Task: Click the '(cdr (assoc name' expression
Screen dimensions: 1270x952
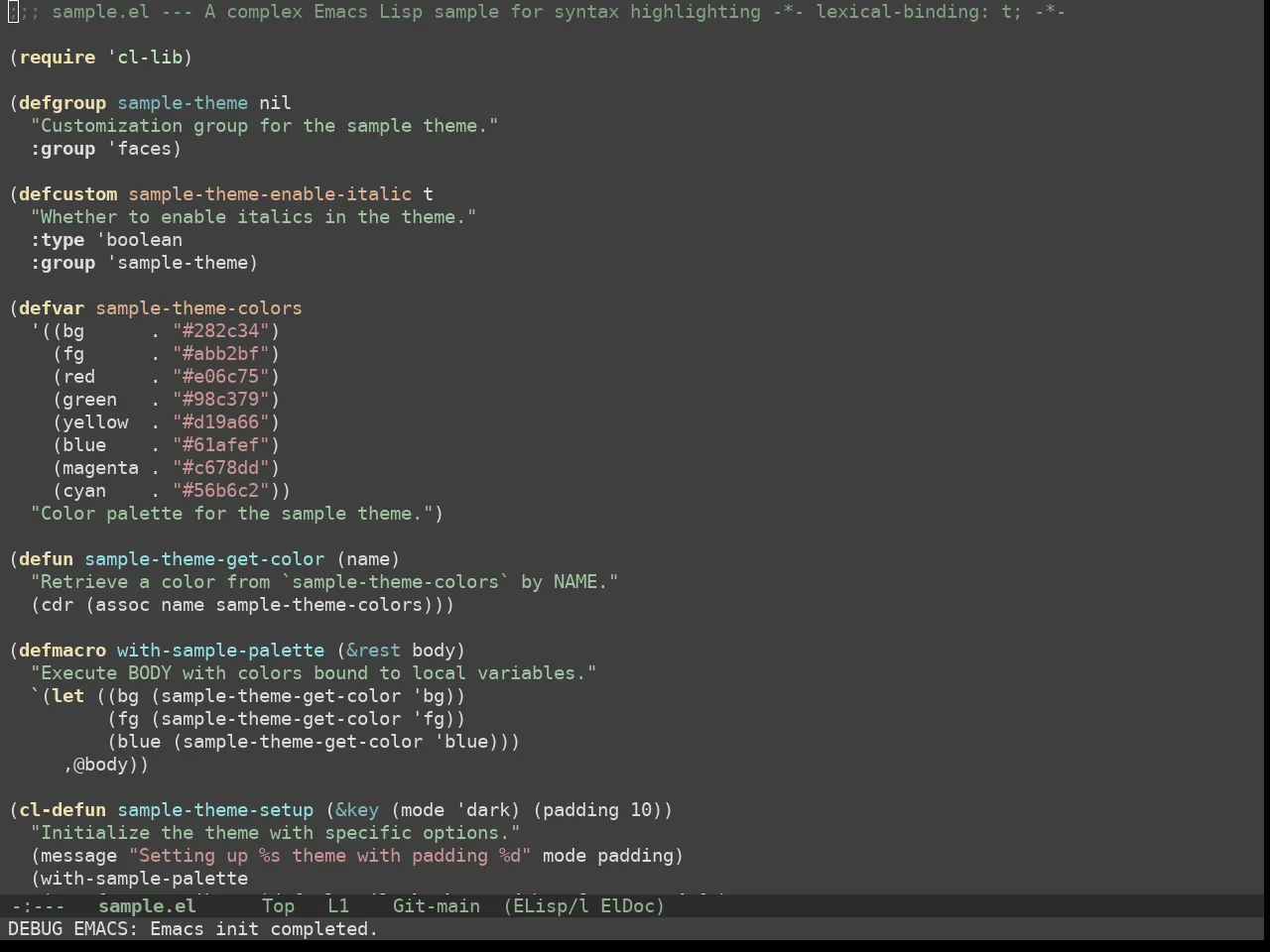Action: (x=117, y=605)
